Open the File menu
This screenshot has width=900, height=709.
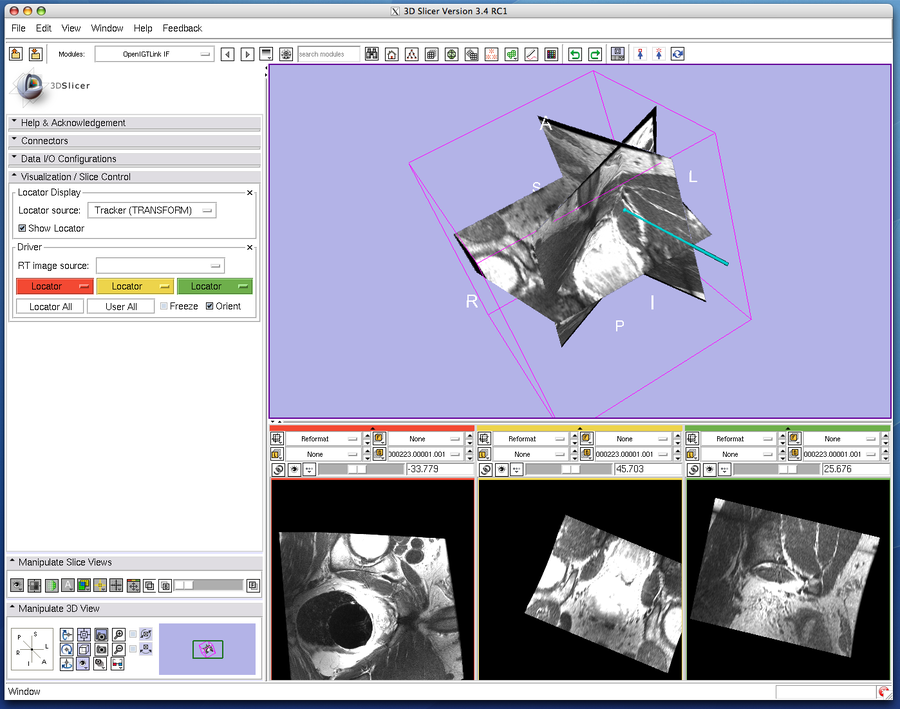tap(17, 28)
